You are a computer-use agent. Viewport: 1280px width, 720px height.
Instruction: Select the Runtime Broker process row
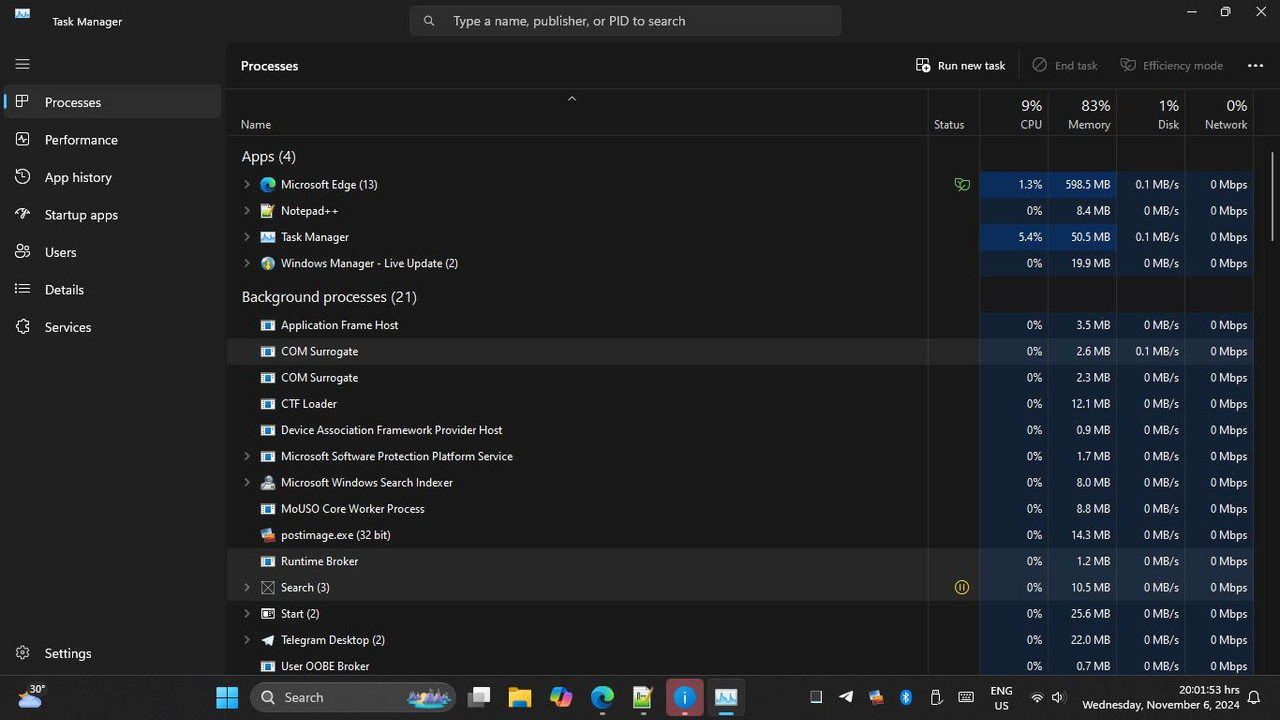point(740,561)
